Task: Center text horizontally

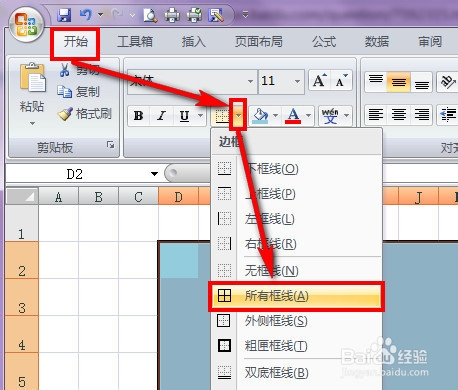Action: coord(399,115)
